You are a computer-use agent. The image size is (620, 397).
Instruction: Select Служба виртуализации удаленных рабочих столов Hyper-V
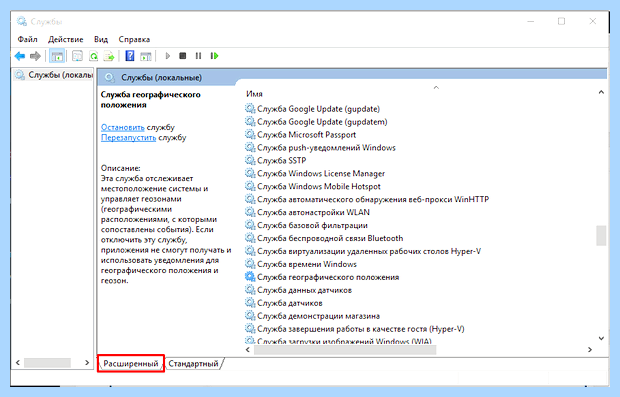(x=363, y=251)
